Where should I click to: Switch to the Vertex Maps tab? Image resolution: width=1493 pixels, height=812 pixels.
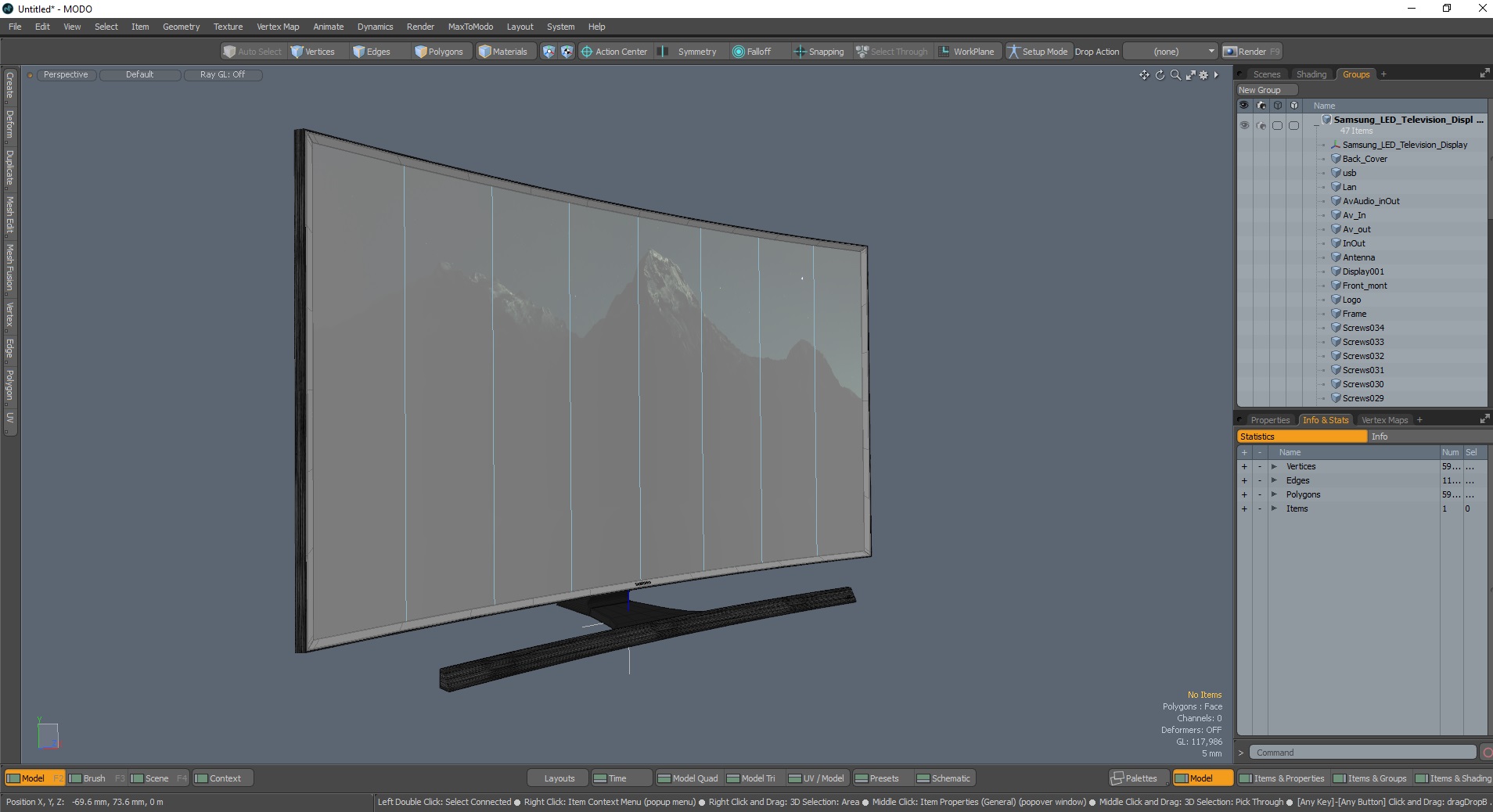[x=1384, y=420]
